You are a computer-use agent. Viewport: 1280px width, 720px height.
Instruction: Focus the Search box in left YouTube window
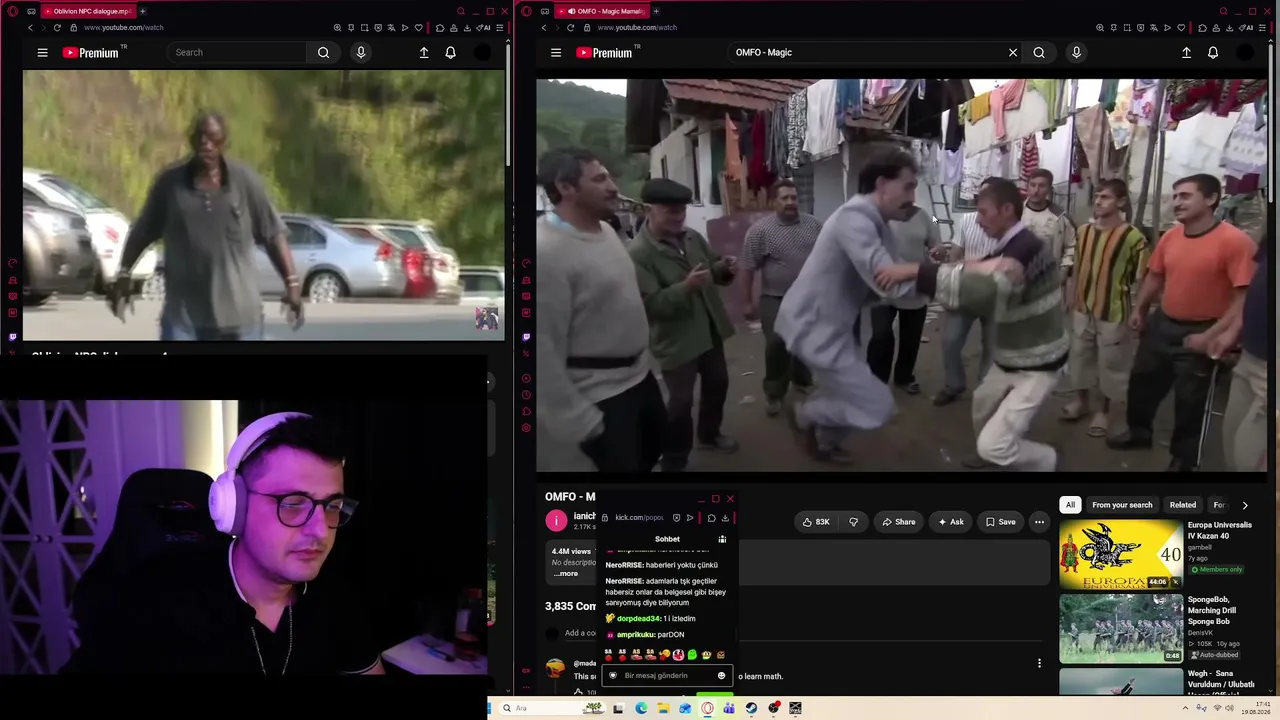[x=238, y=52]
